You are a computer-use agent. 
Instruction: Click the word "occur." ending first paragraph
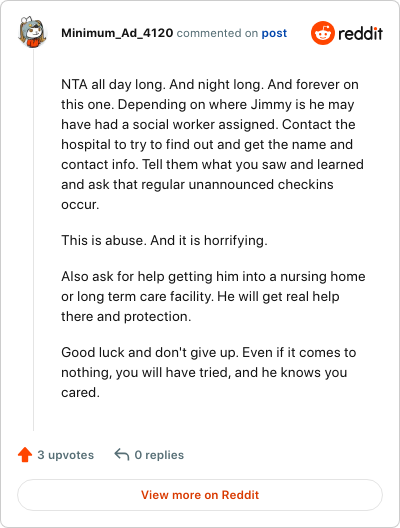click(x=80, y=205)
